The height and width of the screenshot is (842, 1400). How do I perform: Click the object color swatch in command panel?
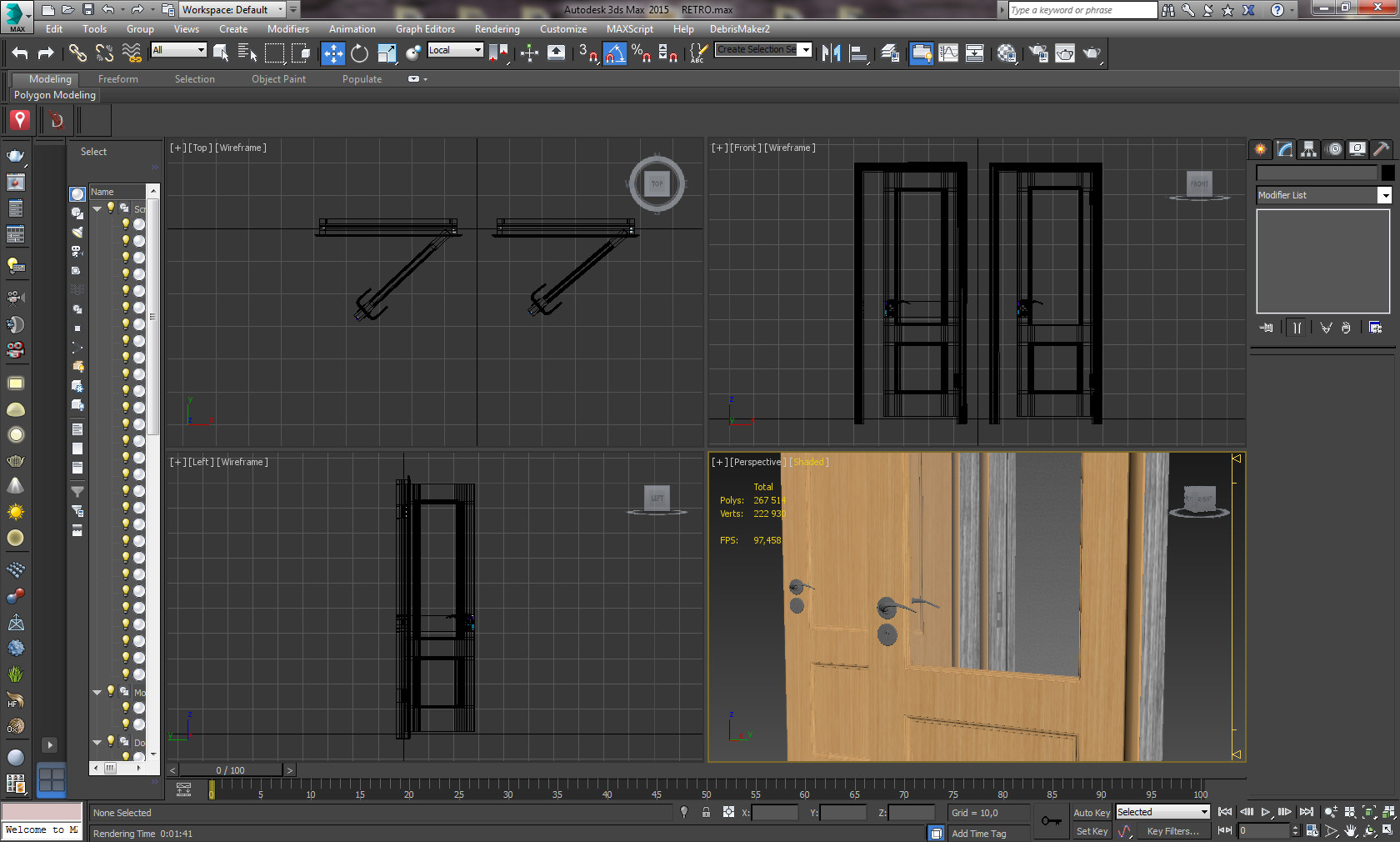1387,173
